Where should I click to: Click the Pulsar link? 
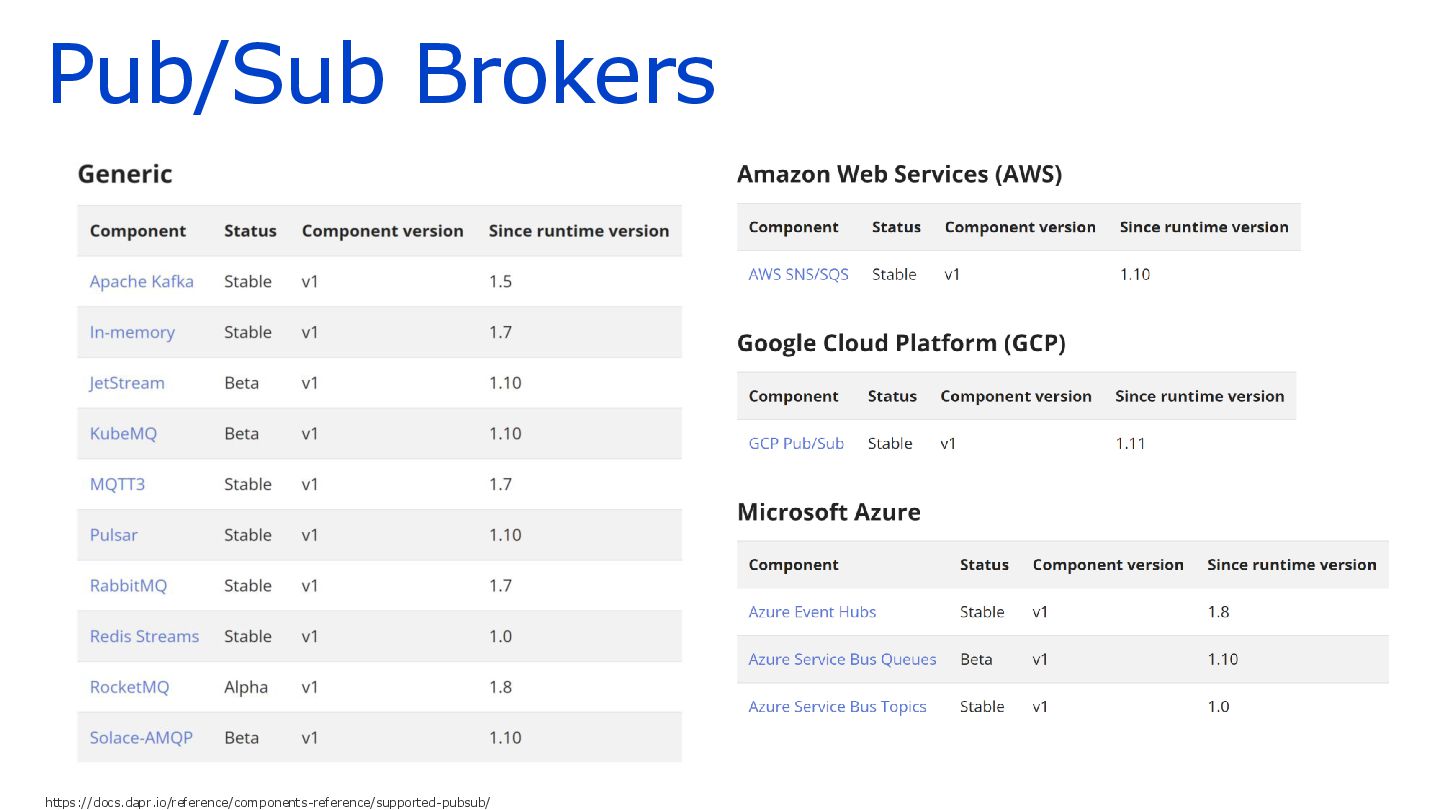pyautogui.click(x=114, y=535)
